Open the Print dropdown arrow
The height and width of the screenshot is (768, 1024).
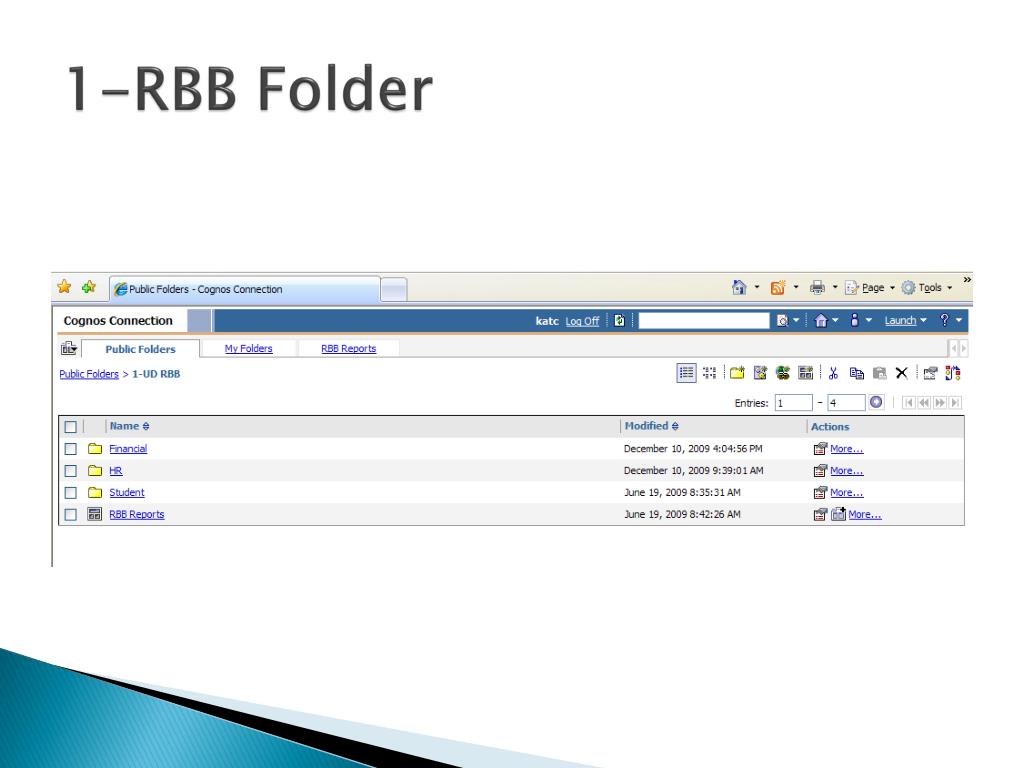click(835, 287)
